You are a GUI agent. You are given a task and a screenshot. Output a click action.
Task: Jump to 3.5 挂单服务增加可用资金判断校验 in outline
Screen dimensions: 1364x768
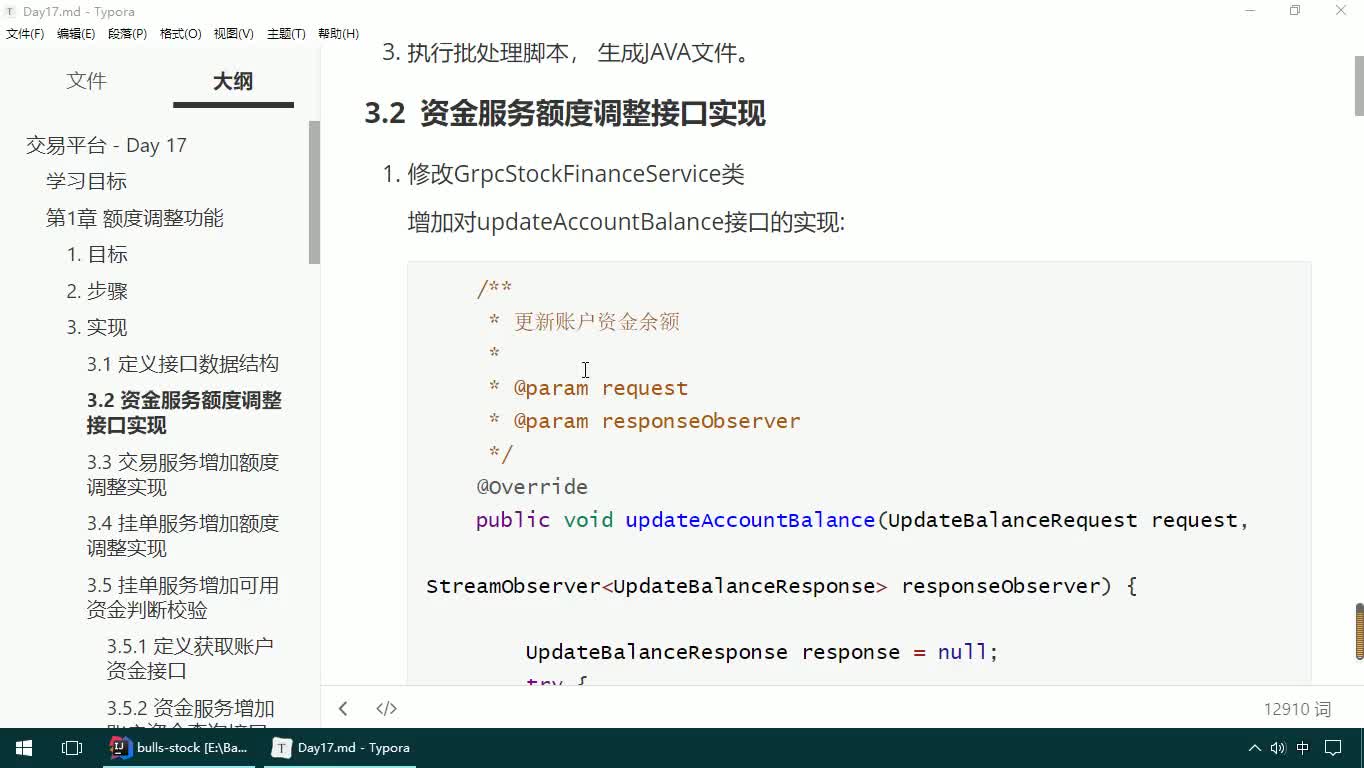pyautogui.click(x=183, y=597)
